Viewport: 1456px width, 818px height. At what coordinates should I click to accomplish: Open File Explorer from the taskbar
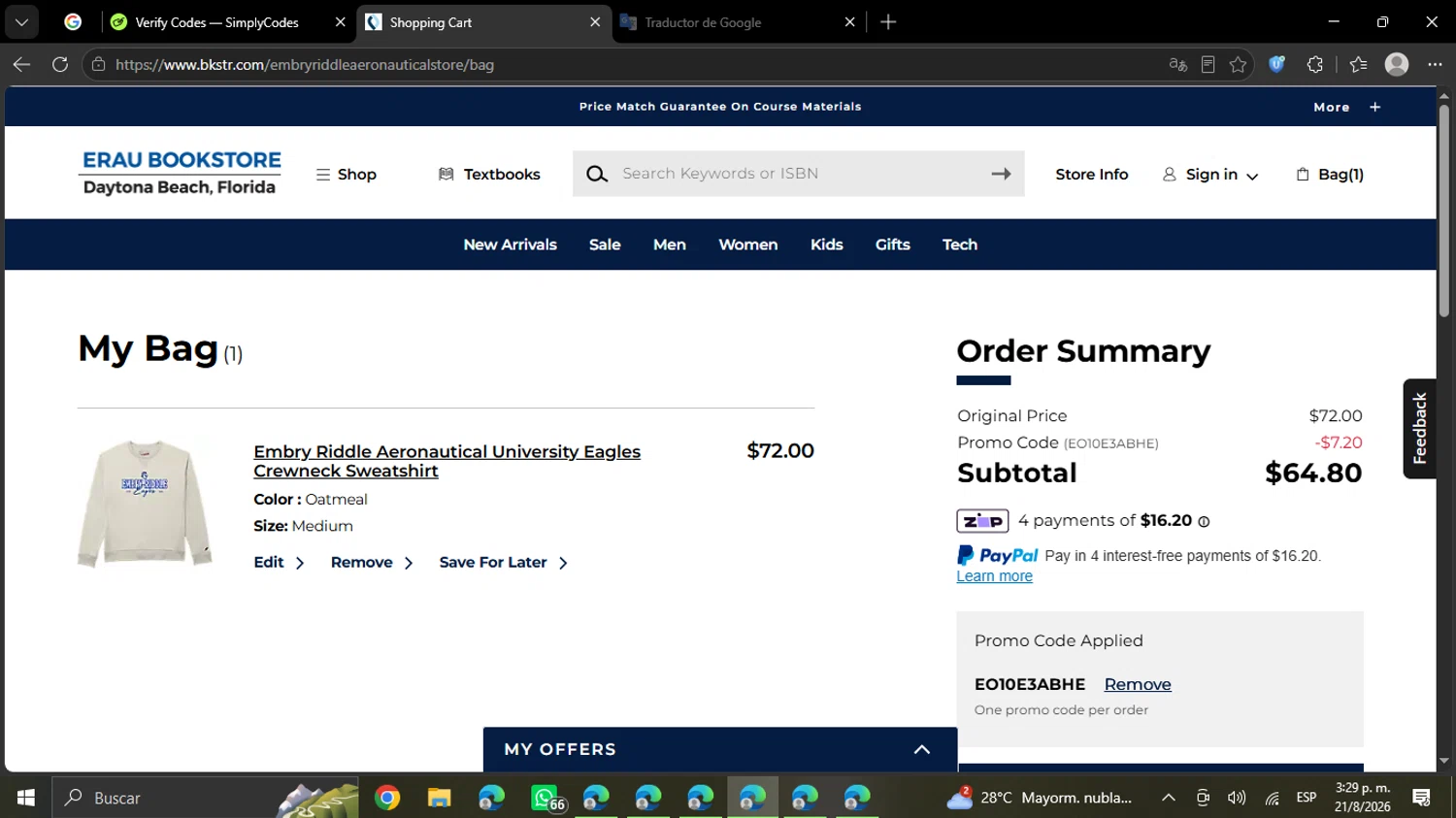(x=440, y=798)
